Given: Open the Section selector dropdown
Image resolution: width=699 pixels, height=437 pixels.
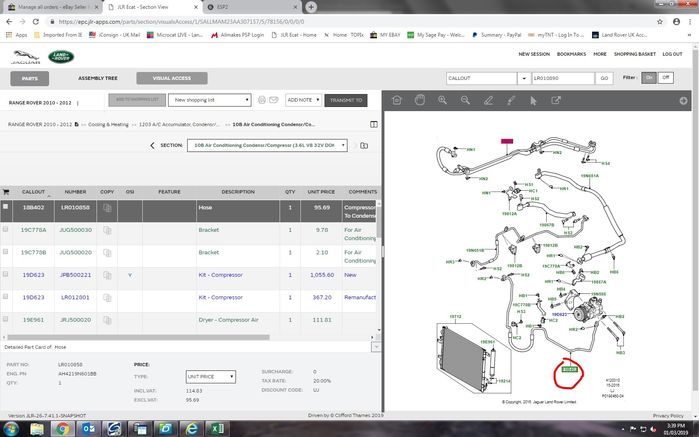Looking at the screenshot, I should coord(267,145).
